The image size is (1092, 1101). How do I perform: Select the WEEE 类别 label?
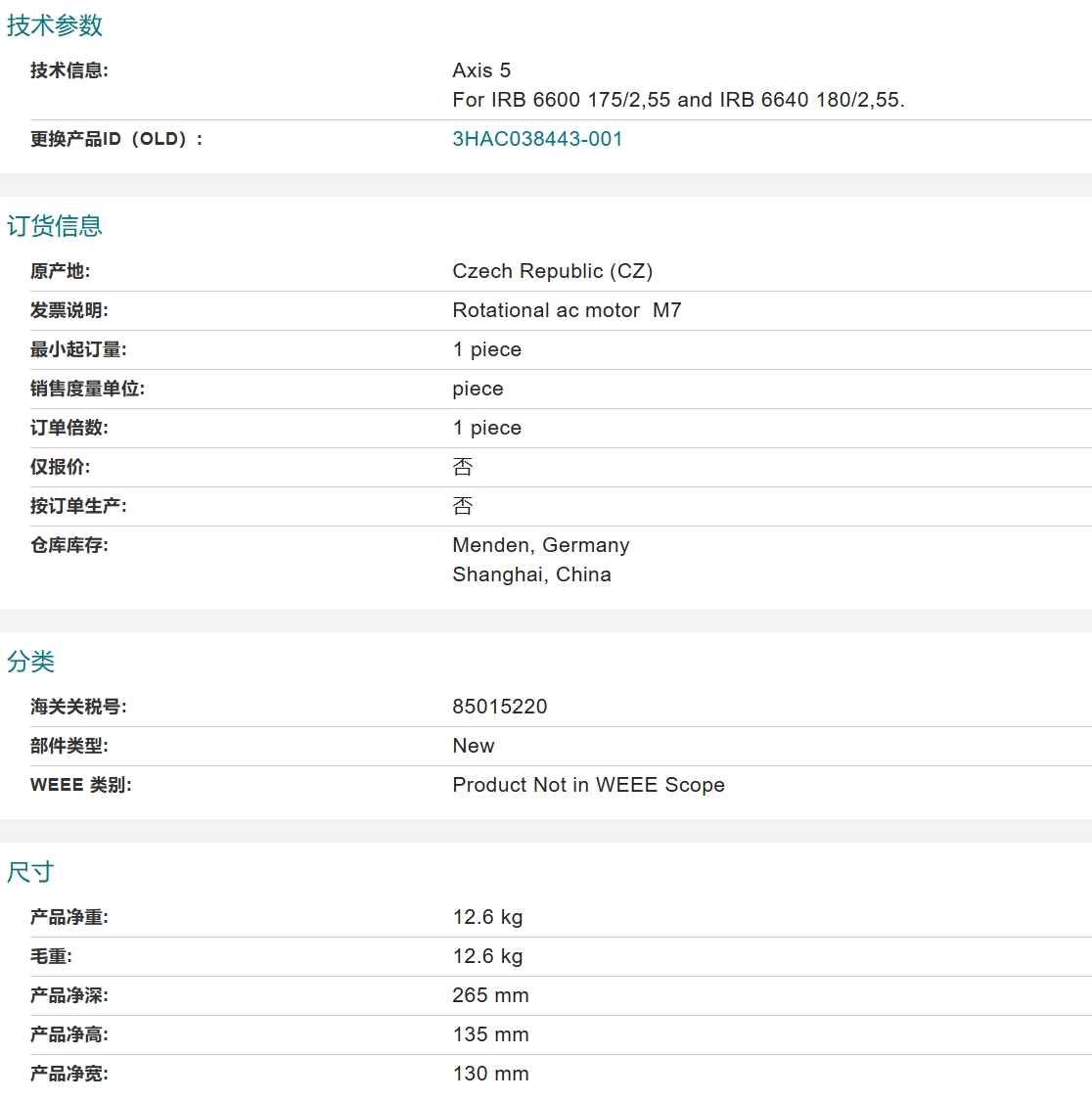[81, 786]
